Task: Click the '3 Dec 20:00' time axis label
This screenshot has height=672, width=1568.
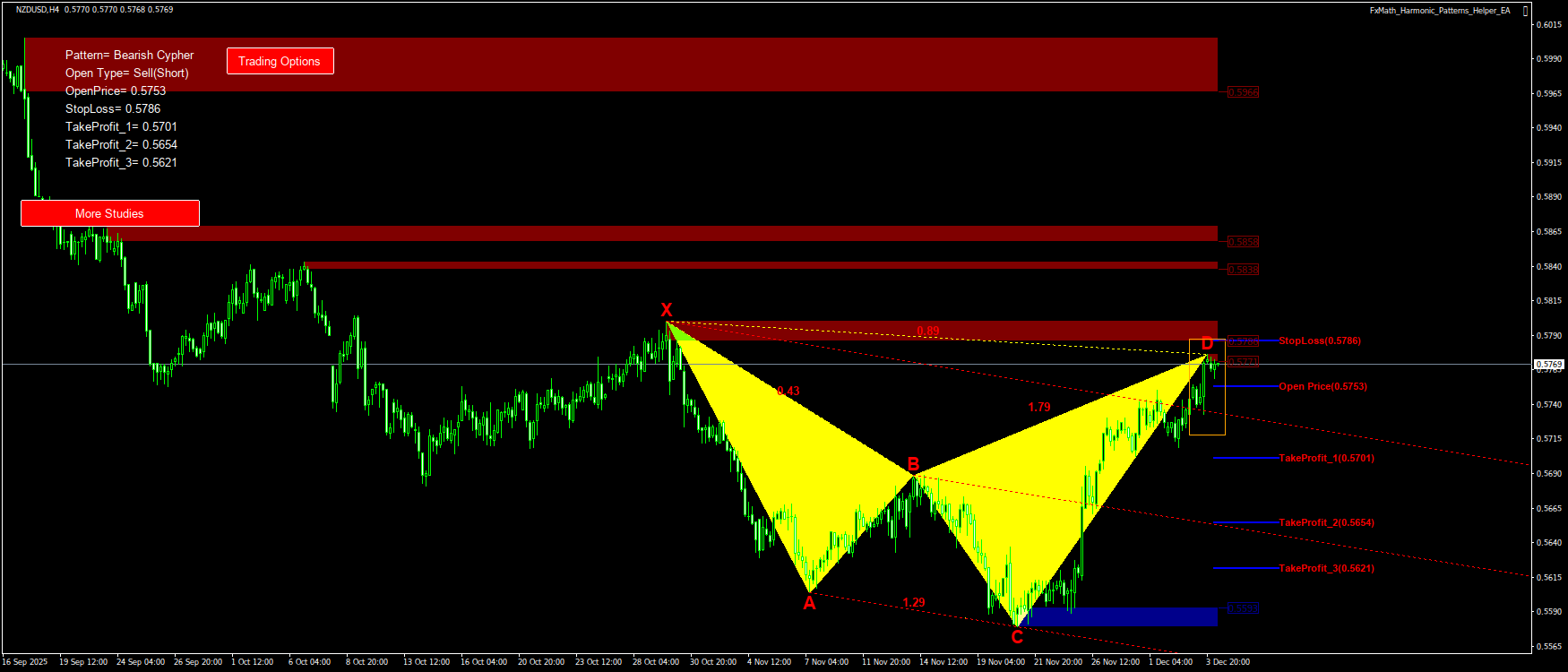Action: click(1228, 662)
